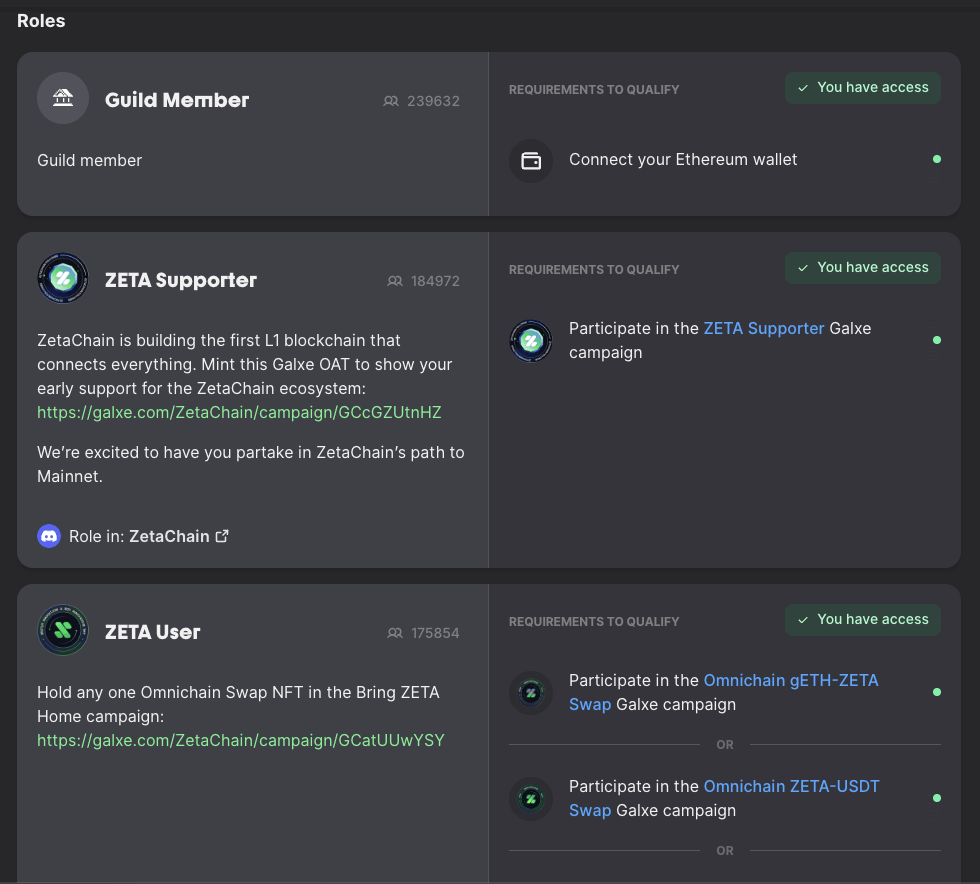Image resolution: width=980 pixels, height=884 pixels.
Task: Click the Omnichain gETH-ZETA Swap requirement icon
Action: pos(530,692)
